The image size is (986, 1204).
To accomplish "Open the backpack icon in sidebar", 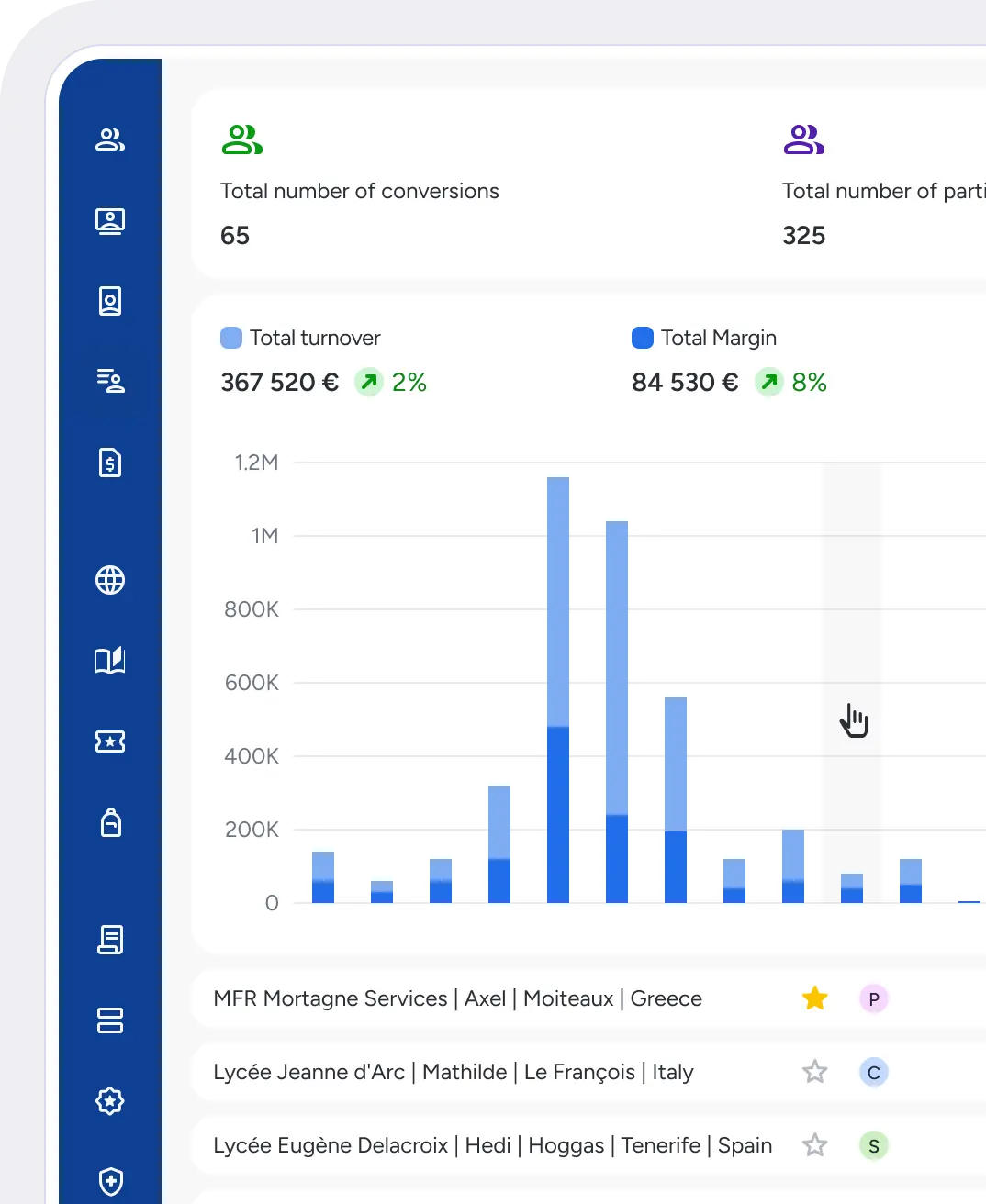I will pyautogui.click(x=110, y=822).
